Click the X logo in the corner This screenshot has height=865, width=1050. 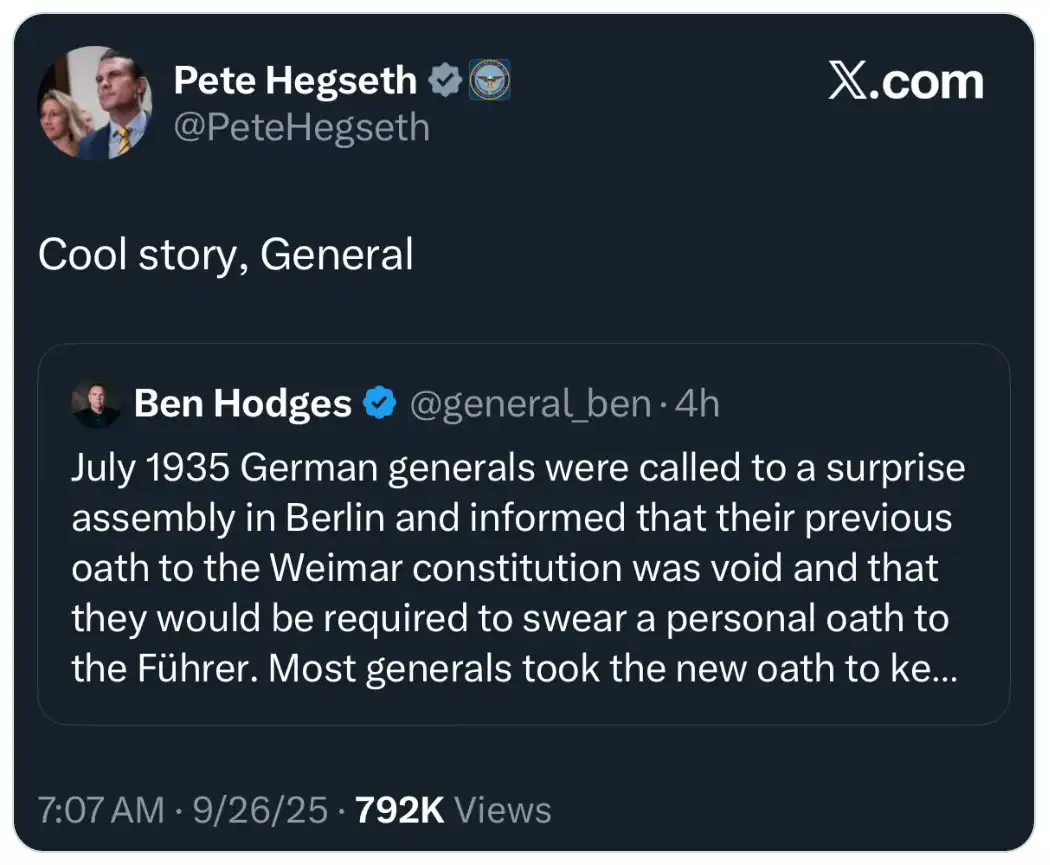coord(850,81)
